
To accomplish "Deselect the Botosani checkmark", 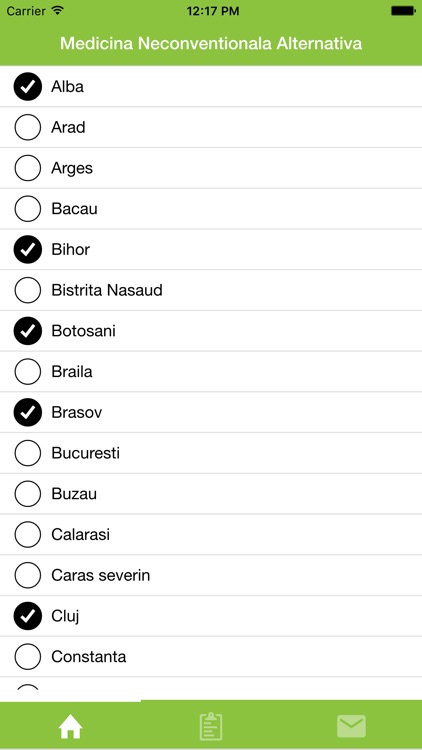I will coord(28,331).
